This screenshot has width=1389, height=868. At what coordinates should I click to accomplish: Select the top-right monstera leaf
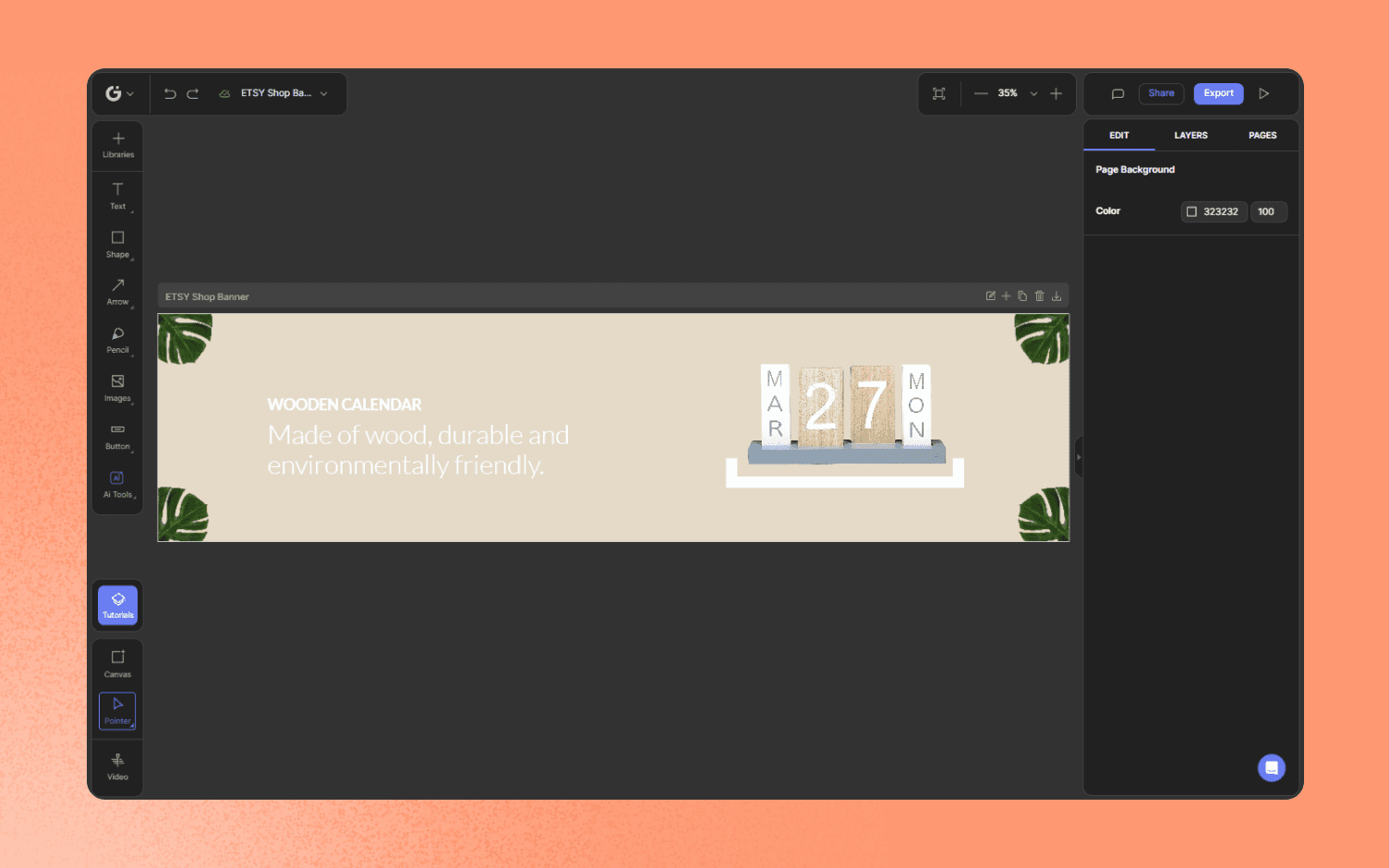[1042, 339]
